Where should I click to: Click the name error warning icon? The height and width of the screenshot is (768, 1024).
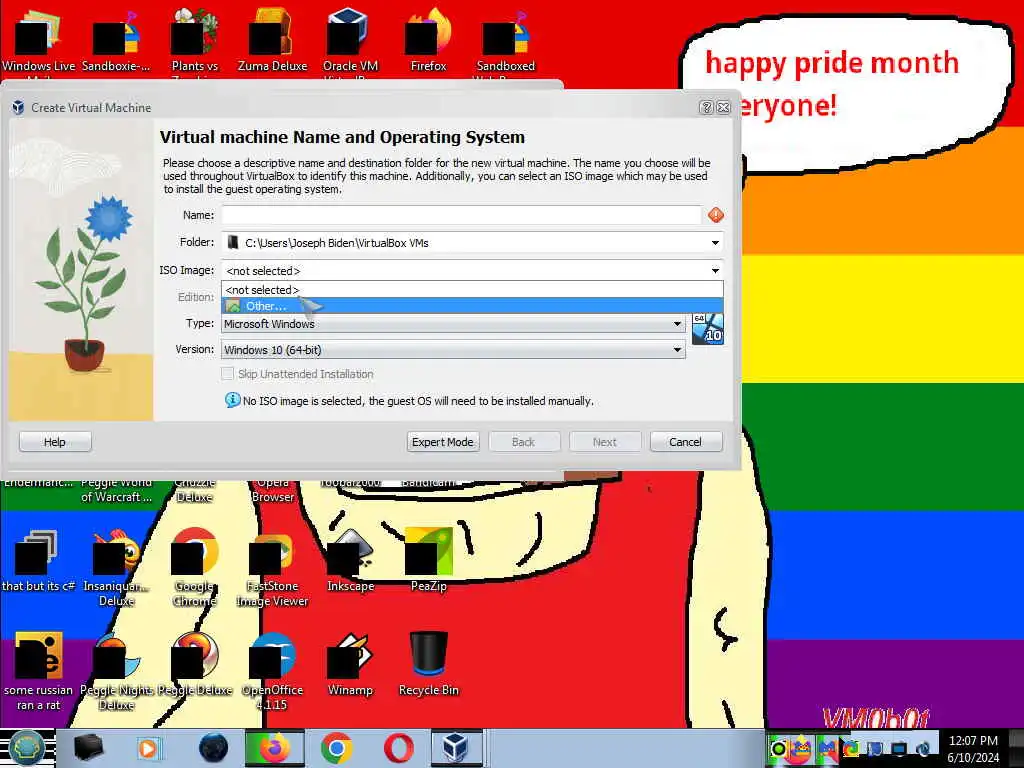[716, 215]
